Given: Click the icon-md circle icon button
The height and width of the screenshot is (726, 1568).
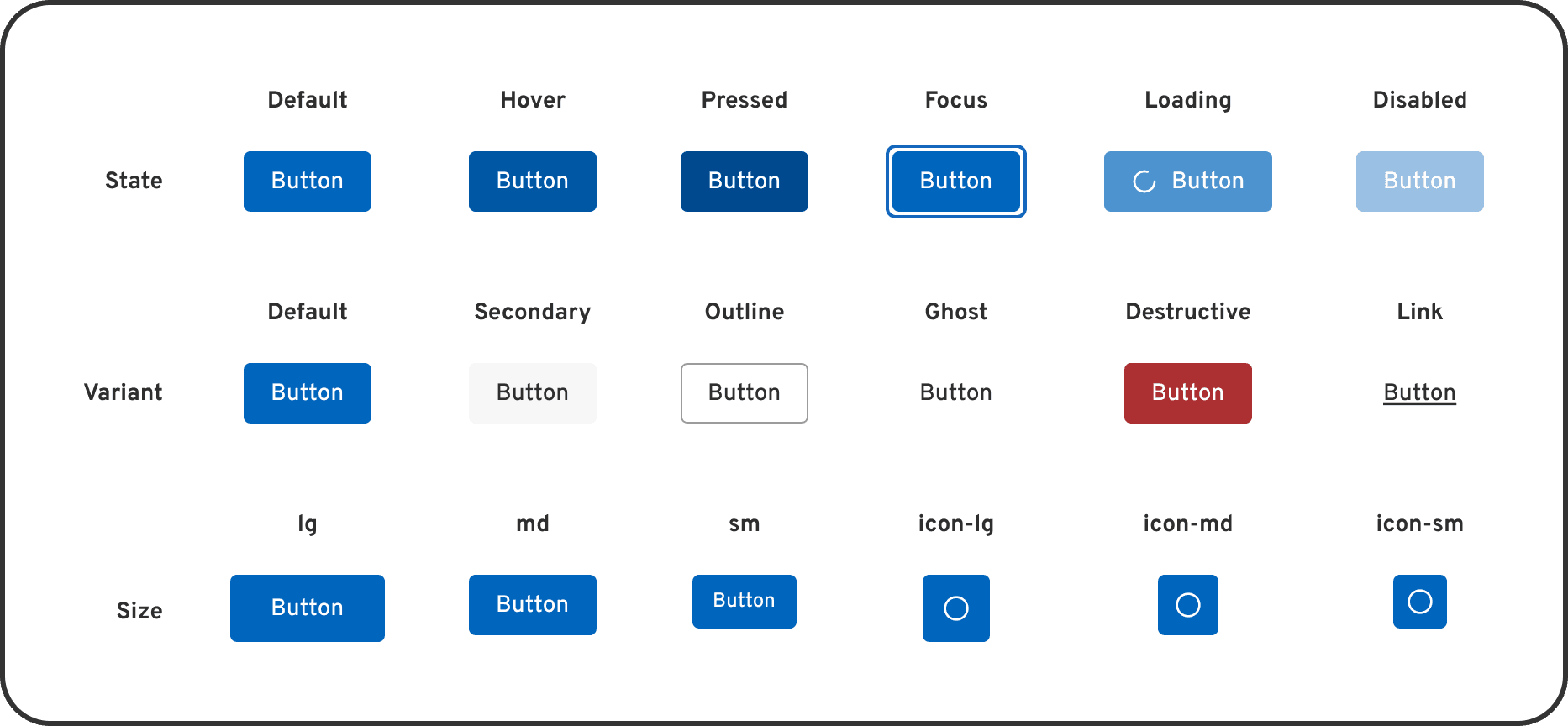Looking at the screenshot, I should pos(1187,604).
